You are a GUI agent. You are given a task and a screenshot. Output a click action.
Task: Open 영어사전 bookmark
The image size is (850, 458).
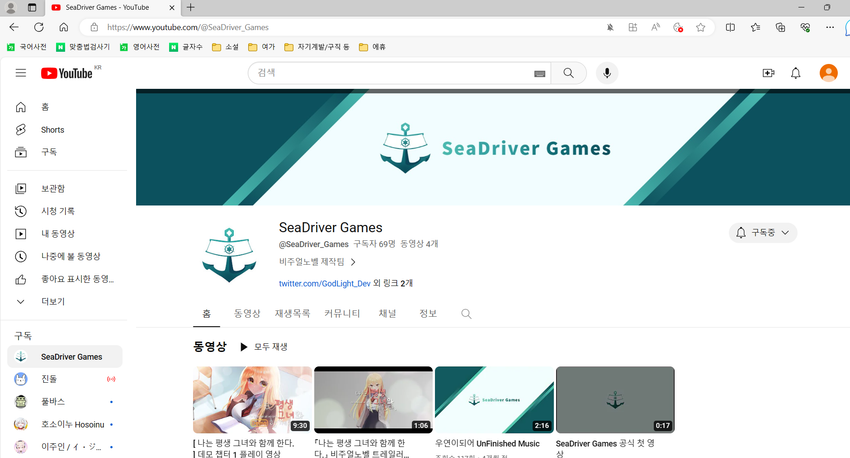tap(139, 47)
